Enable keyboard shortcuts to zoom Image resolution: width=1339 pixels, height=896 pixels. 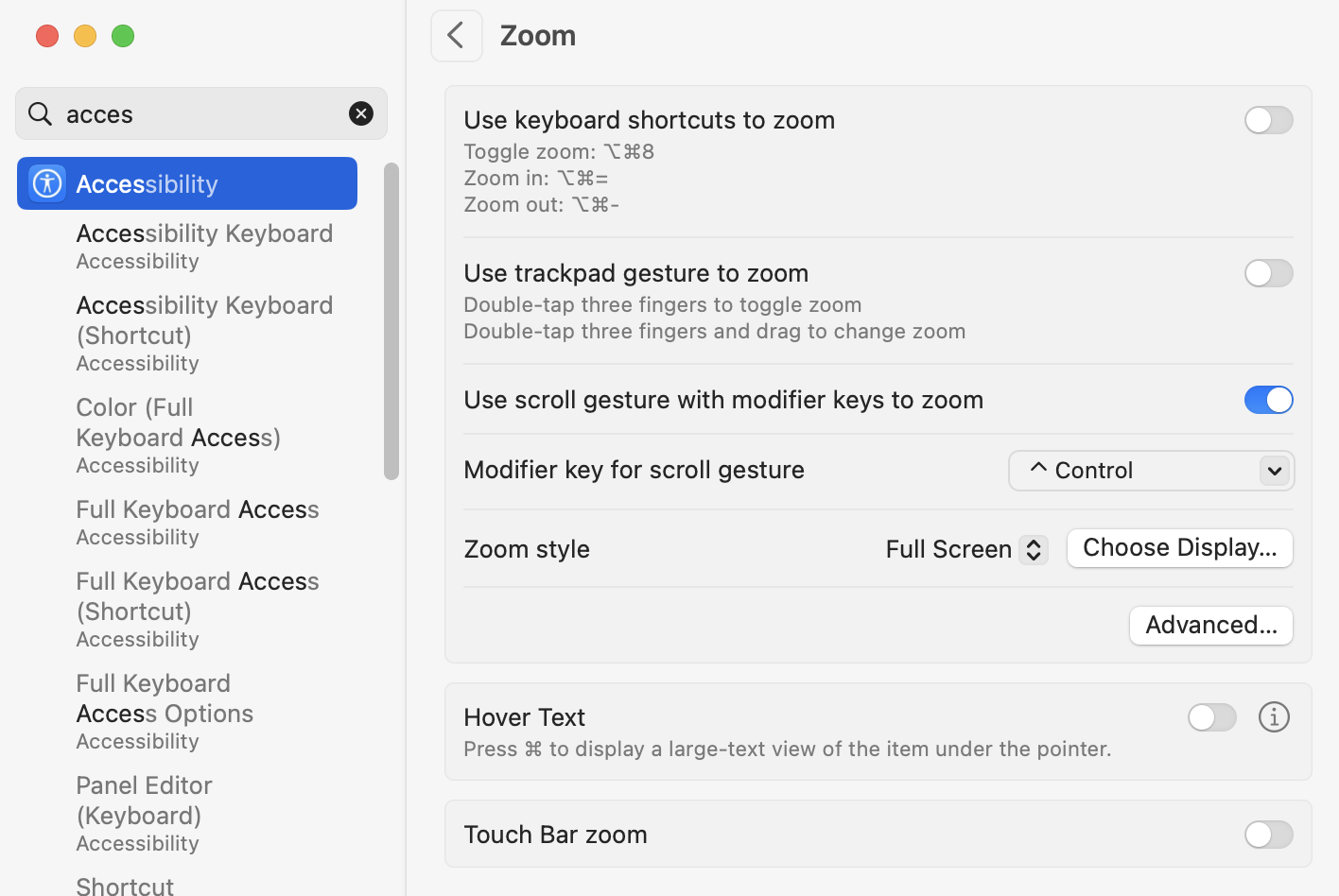[x=1268, y=120]
